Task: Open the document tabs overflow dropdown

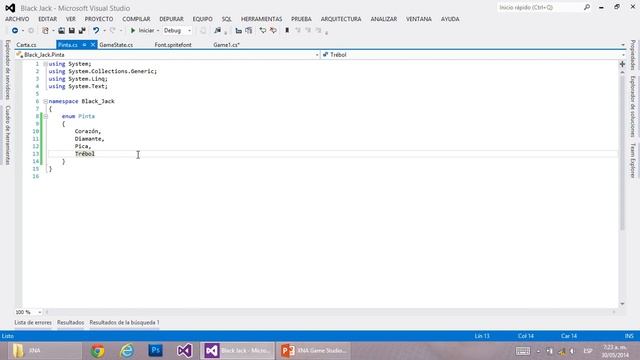Action: pos(623,45)
